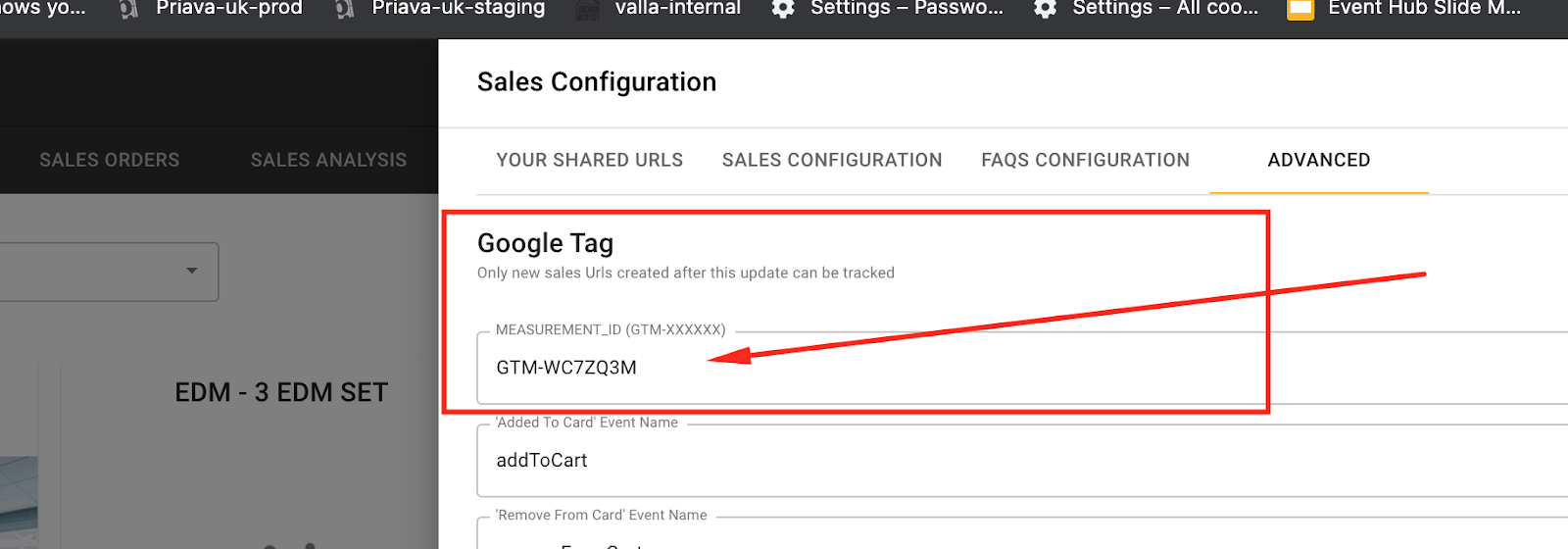Click the EDM - 3 EDM SET title
Viewport: 1568px width, 549px height.
click(x=281, y=392)
